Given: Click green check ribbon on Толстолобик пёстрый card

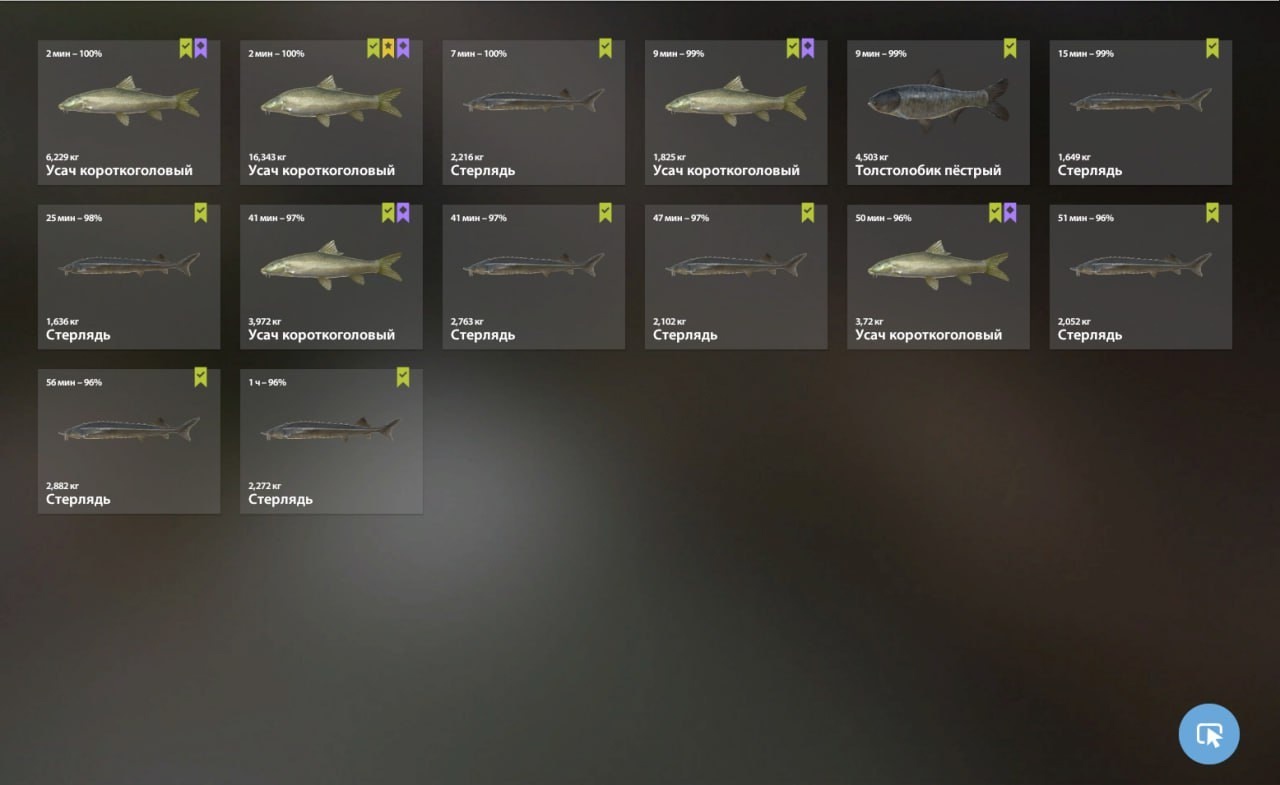Looking at the screenshot, I should 1010,48.
